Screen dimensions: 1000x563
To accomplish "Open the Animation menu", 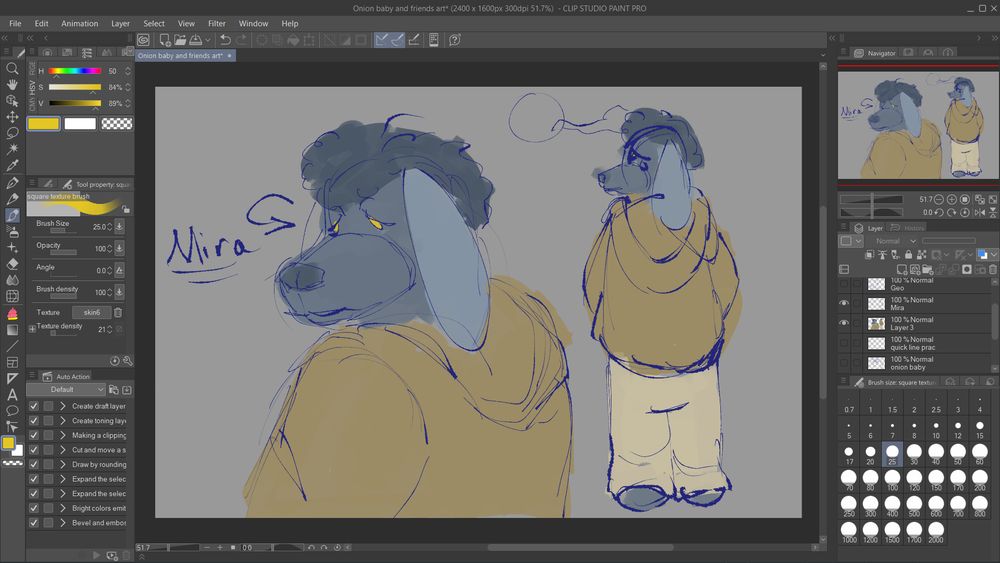I will tap(80, 24).
